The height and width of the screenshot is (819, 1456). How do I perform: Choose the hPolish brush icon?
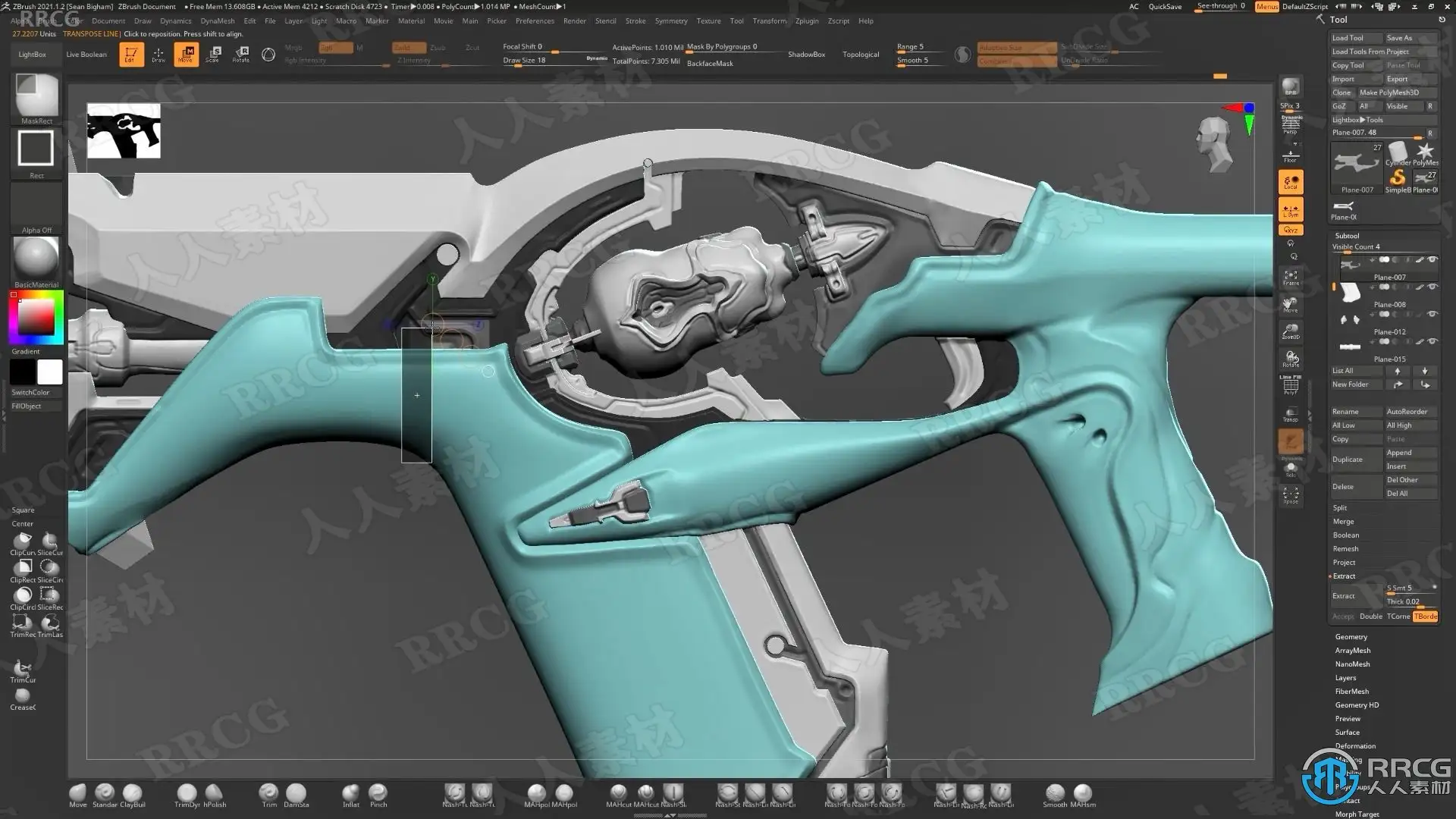215,793
